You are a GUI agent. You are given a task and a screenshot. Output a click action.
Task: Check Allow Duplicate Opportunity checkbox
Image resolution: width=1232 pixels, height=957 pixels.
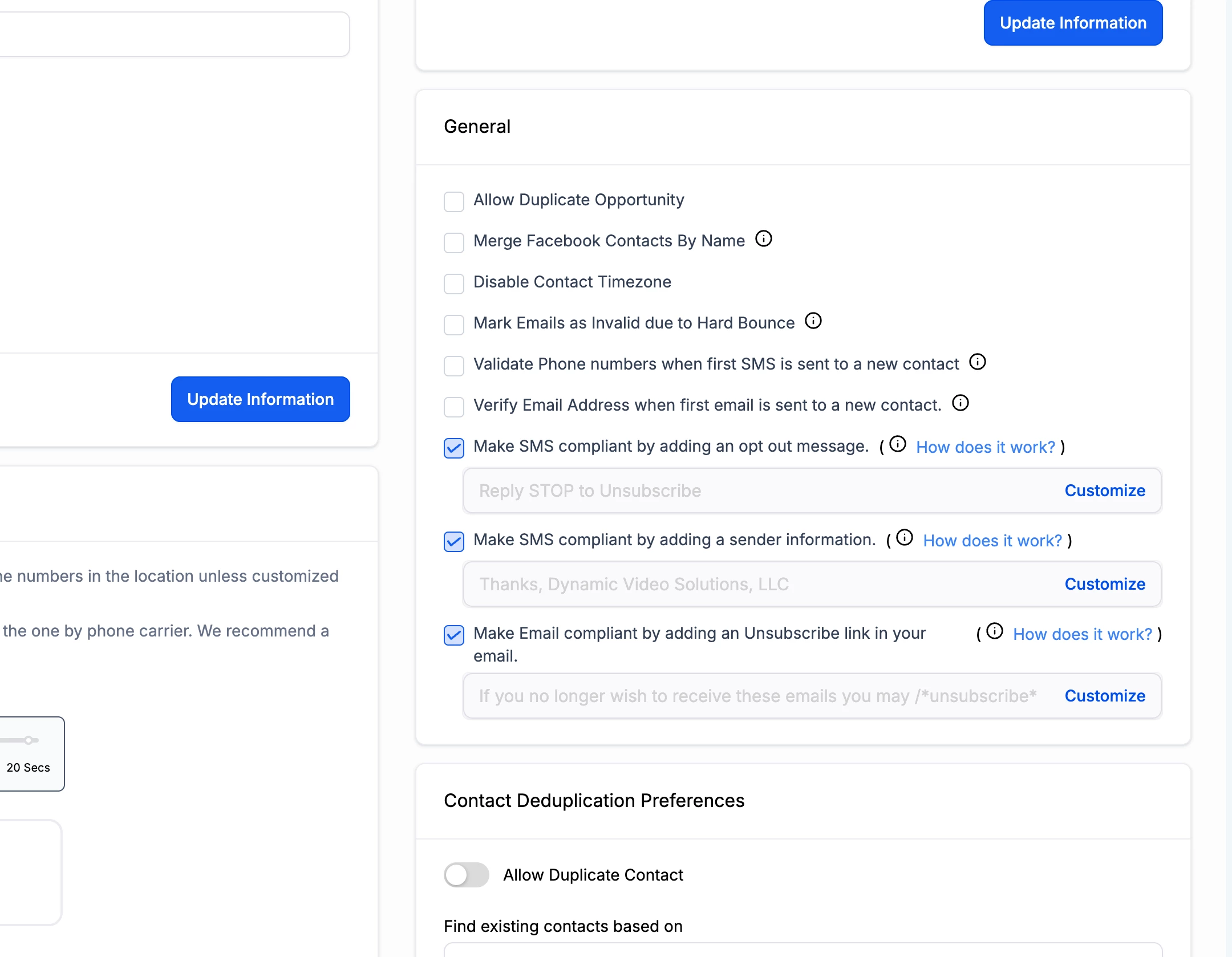click(x=454, y=201)
